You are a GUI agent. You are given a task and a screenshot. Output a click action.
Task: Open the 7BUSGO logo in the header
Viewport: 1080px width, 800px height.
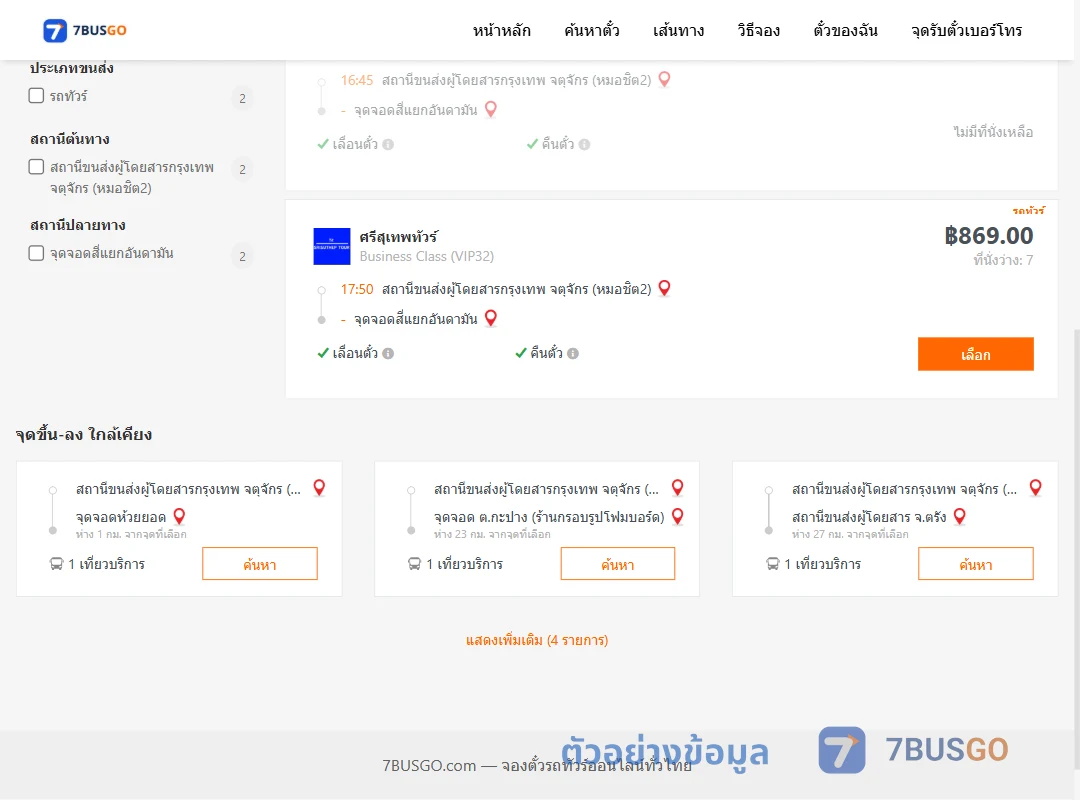[x=85, y=30]
